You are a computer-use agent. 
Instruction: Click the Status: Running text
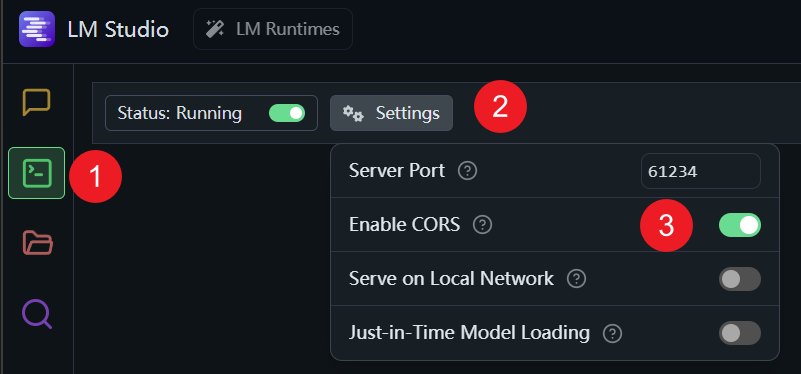pos(179,113)
